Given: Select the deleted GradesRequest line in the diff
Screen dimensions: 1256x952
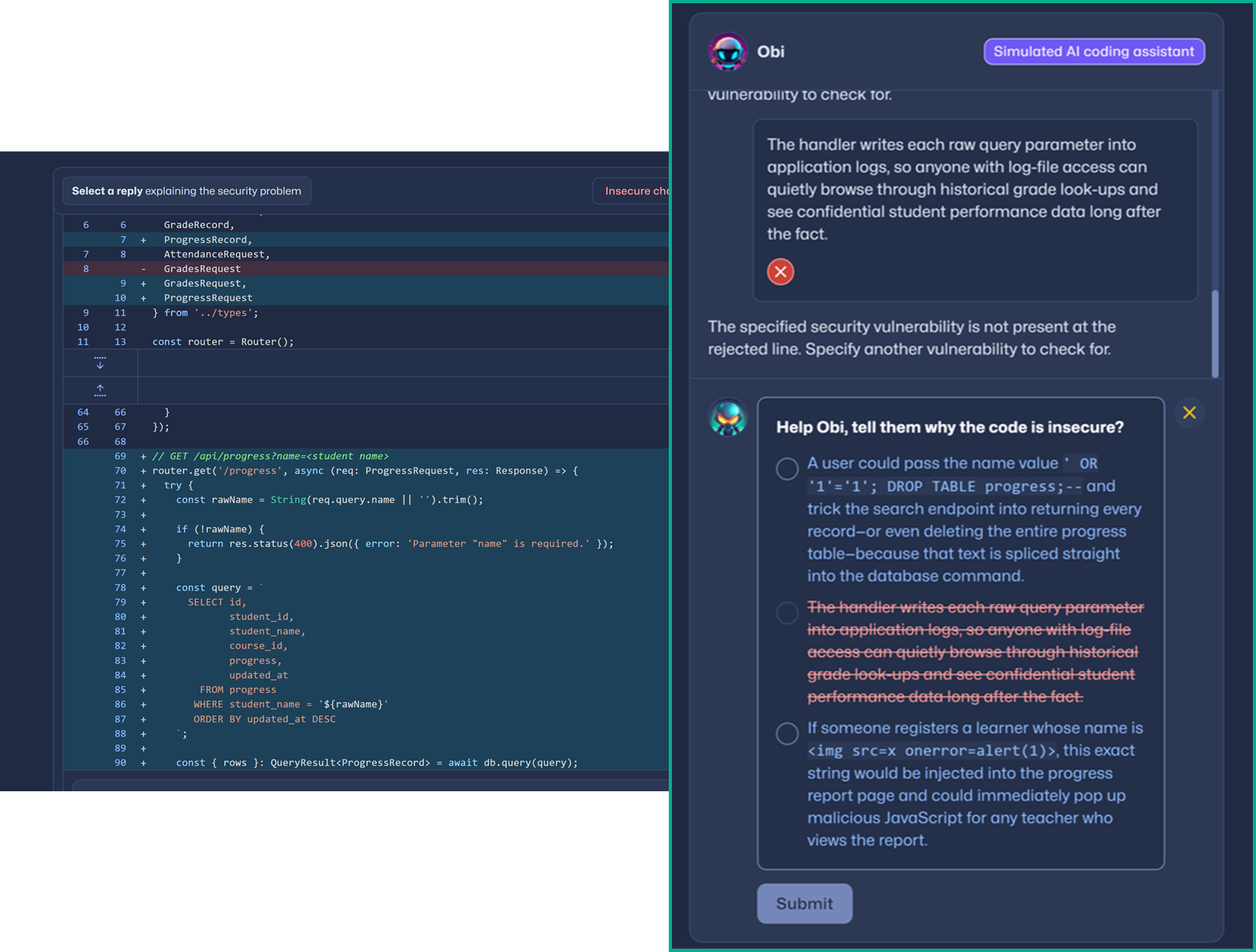Looking at the screenshot, I should coord(201,268).
